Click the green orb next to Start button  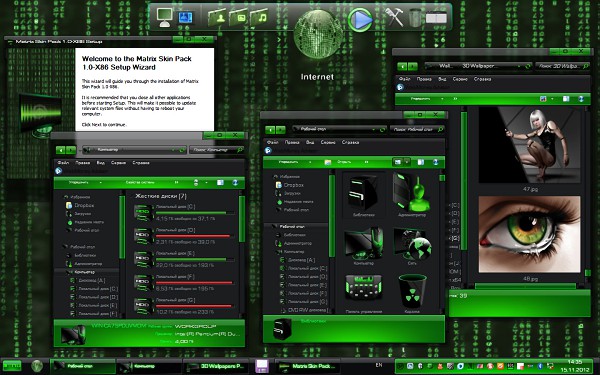tap(37, 366)
